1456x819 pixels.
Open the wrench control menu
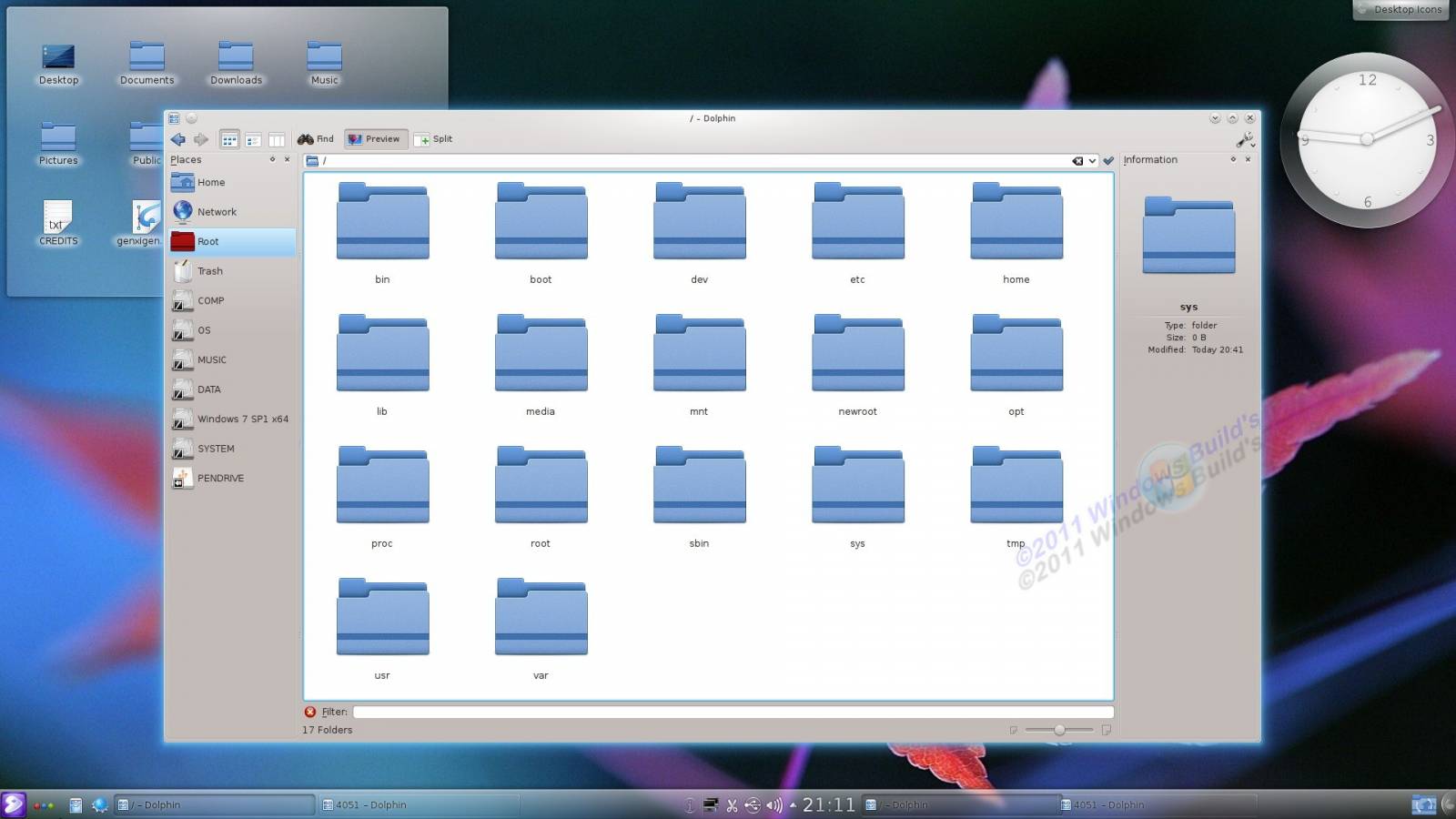coord(1246,139)
